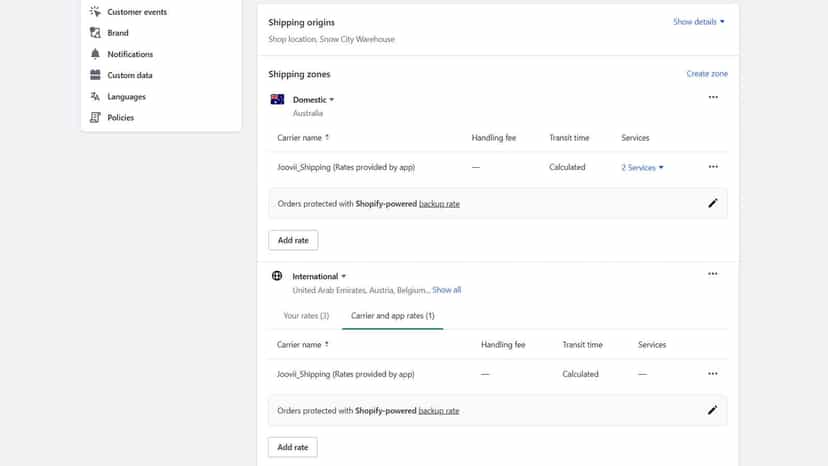This screenshot has height=466, width=828.
Task: Click the Policies icon
Action: (x=95, y=117)
